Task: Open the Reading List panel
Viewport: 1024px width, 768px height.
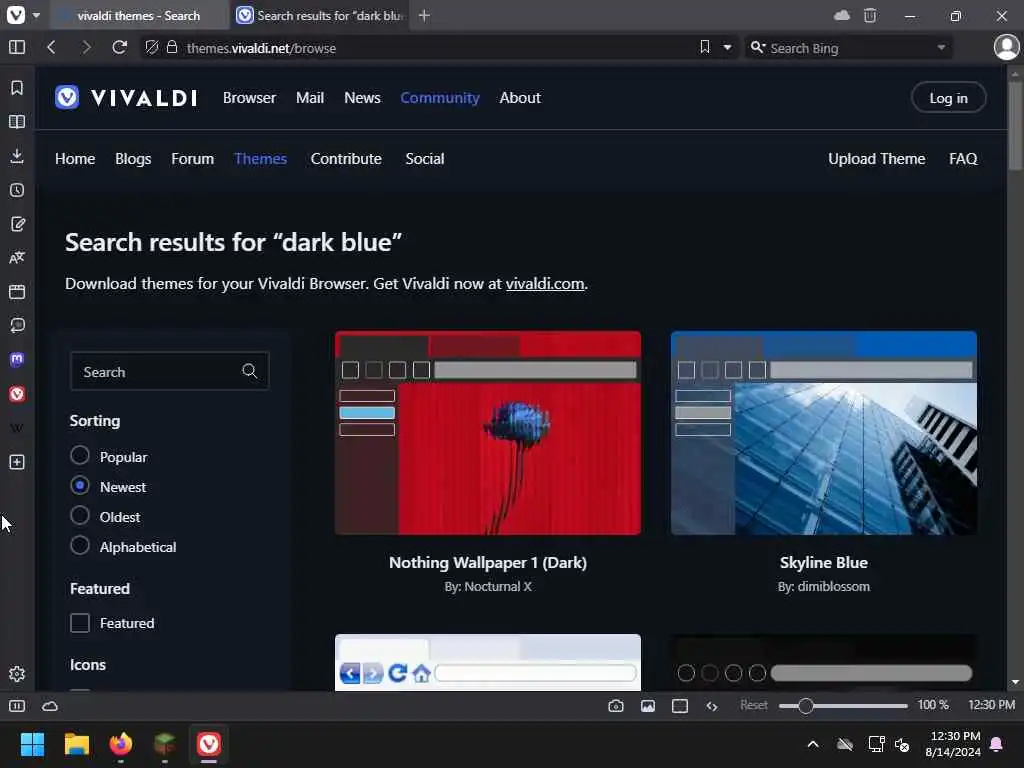Action: (17, 122)
